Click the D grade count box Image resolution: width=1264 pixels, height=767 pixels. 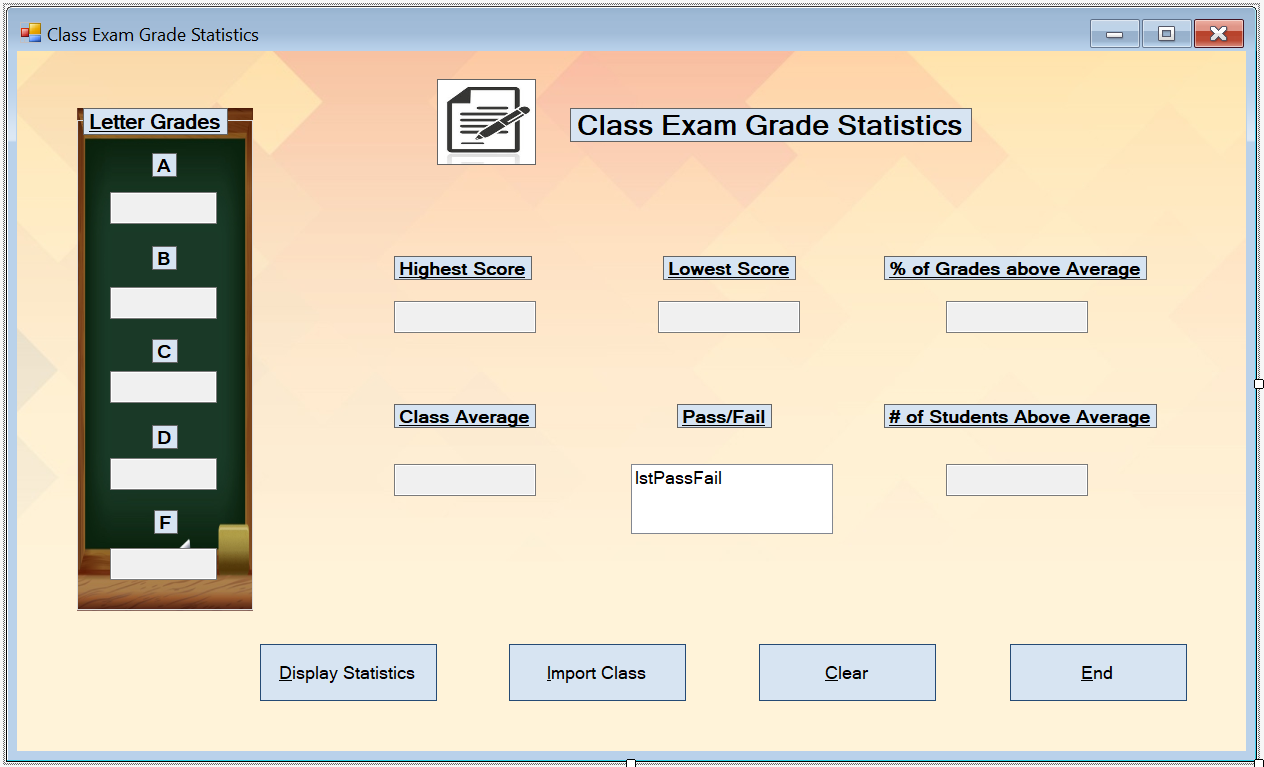tap(163, 473)
